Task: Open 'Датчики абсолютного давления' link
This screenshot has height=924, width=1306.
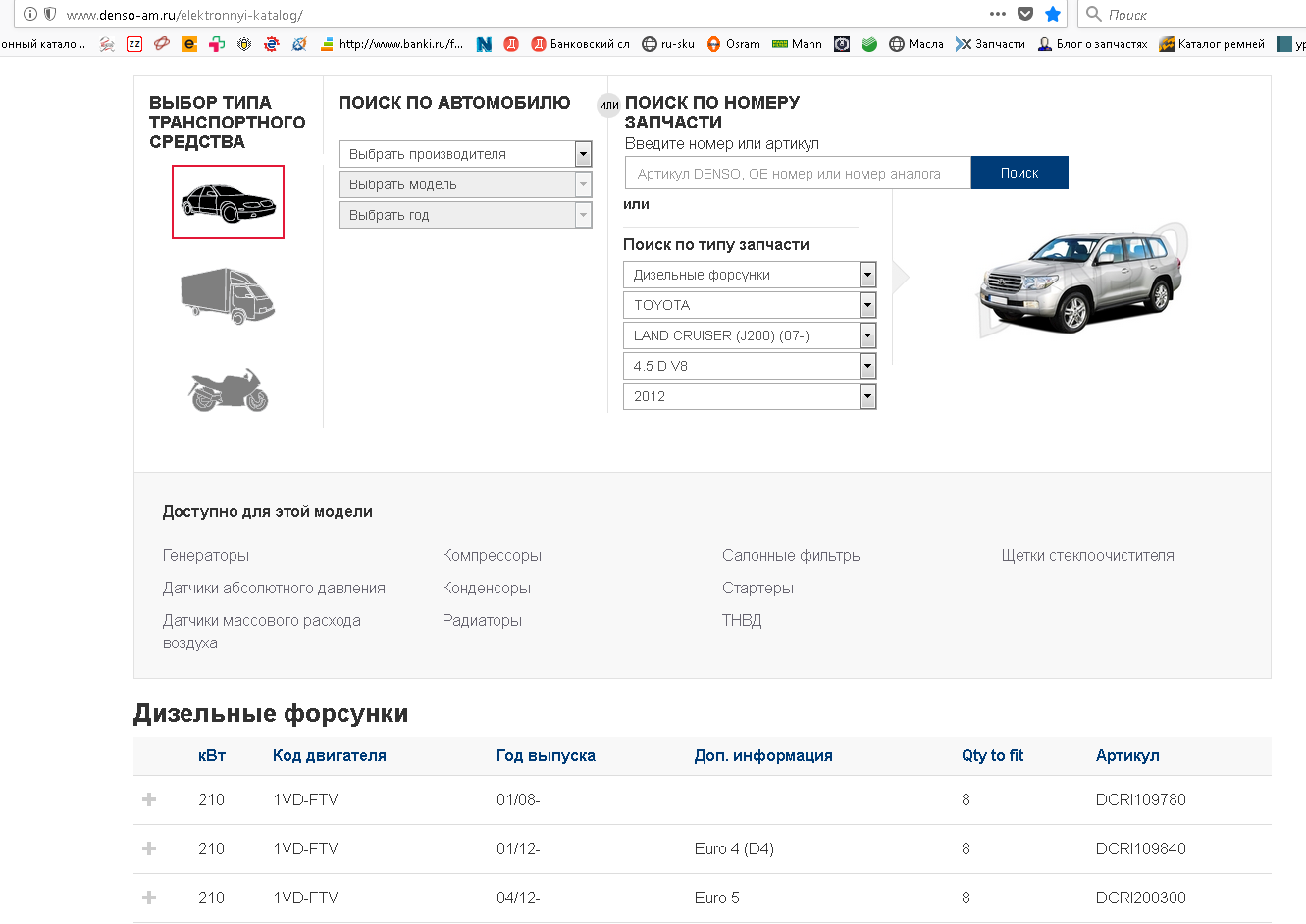Action: pos(274,588)
